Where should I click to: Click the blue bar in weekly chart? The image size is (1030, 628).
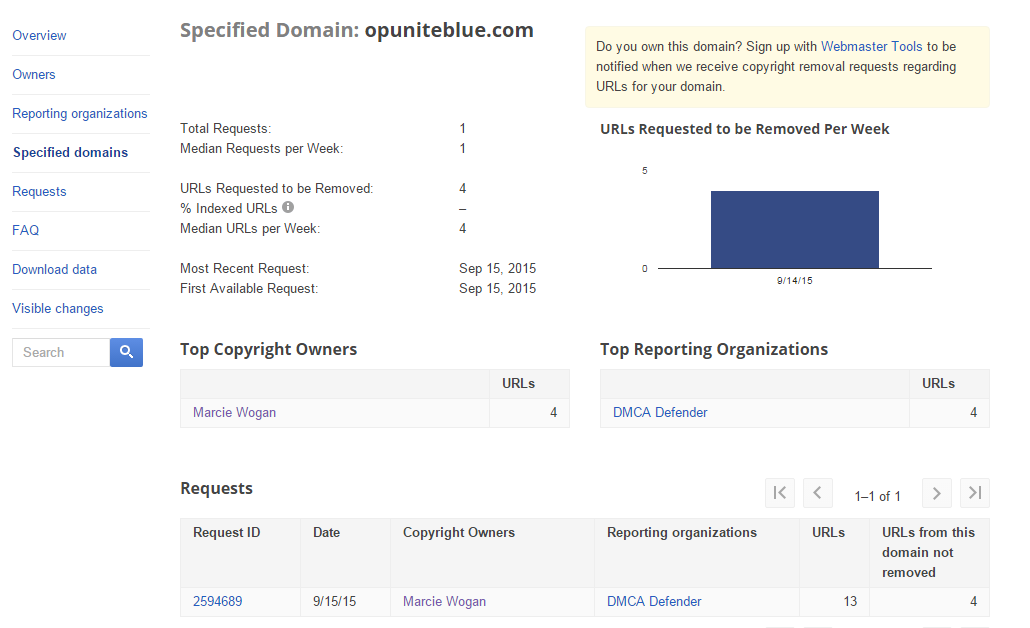click(795, 230)
